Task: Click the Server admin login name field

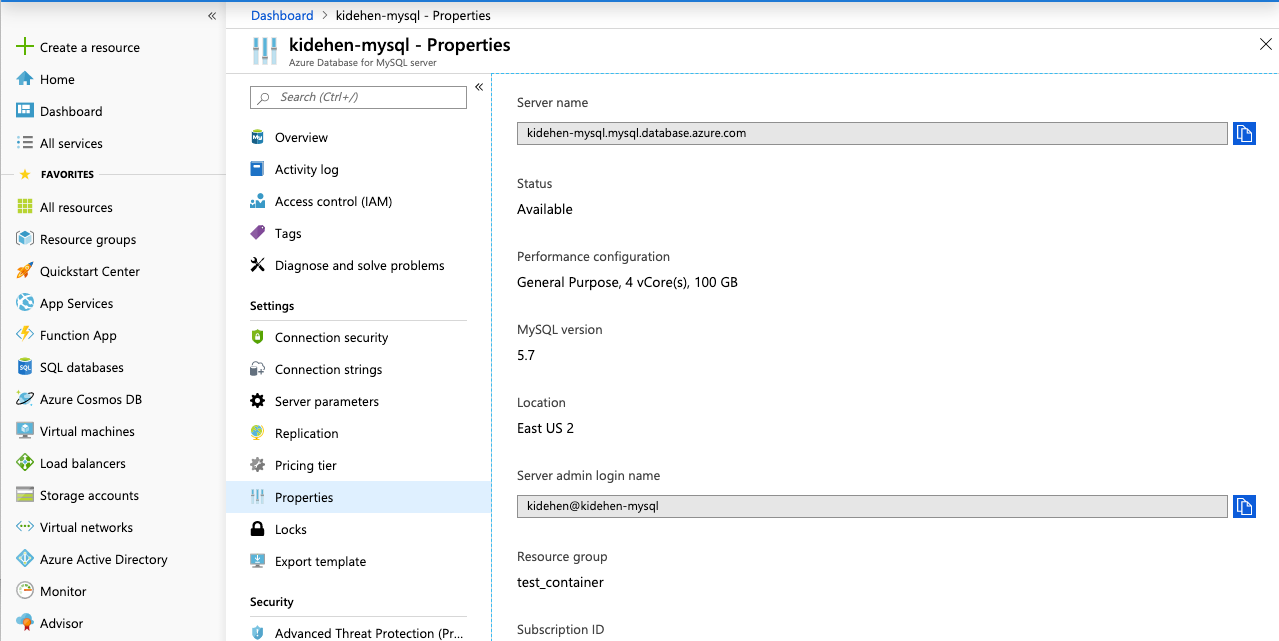Action: (x=872, y=506)
